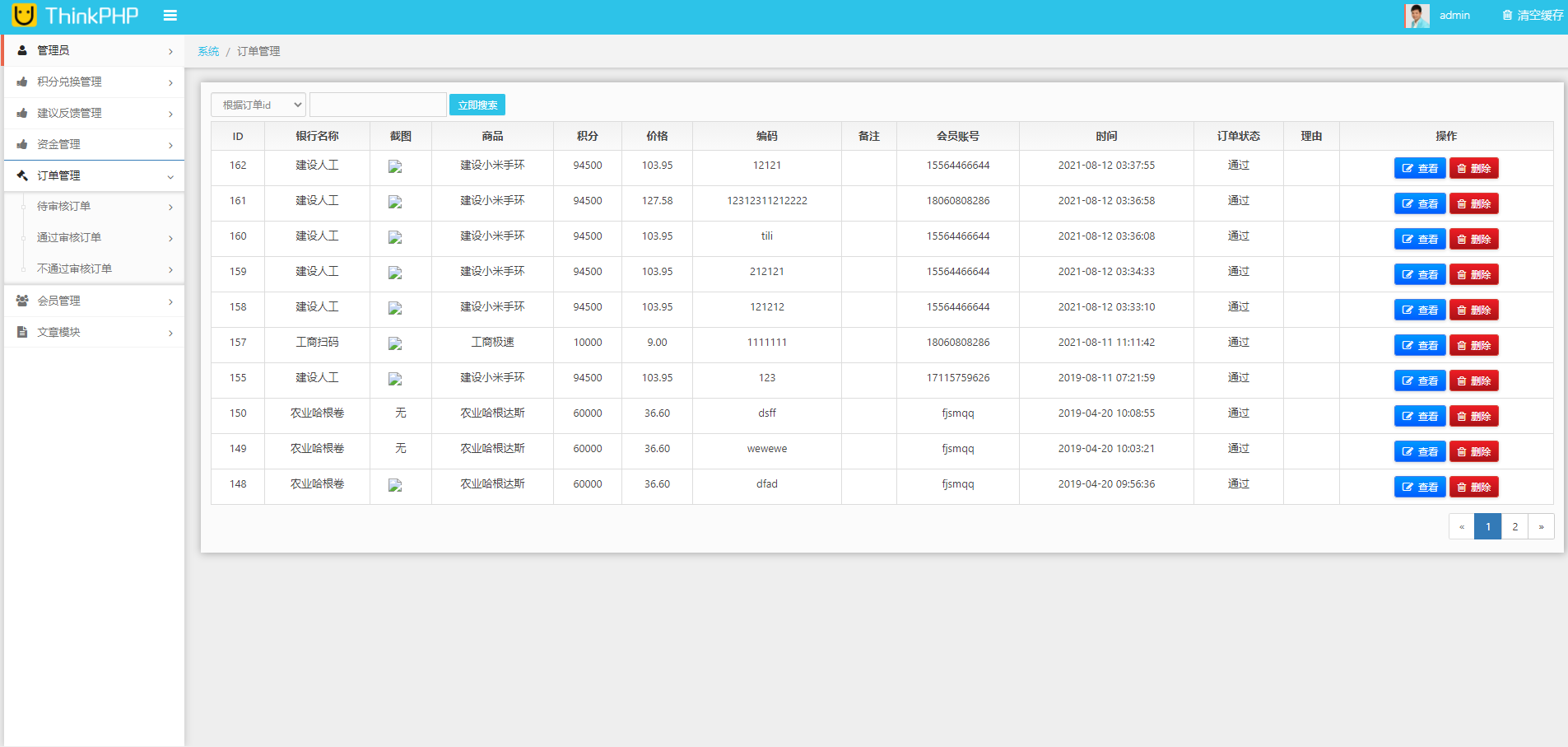
Task: Click the ThinkPHP logo icon
Action: click(x=25, y=15)
